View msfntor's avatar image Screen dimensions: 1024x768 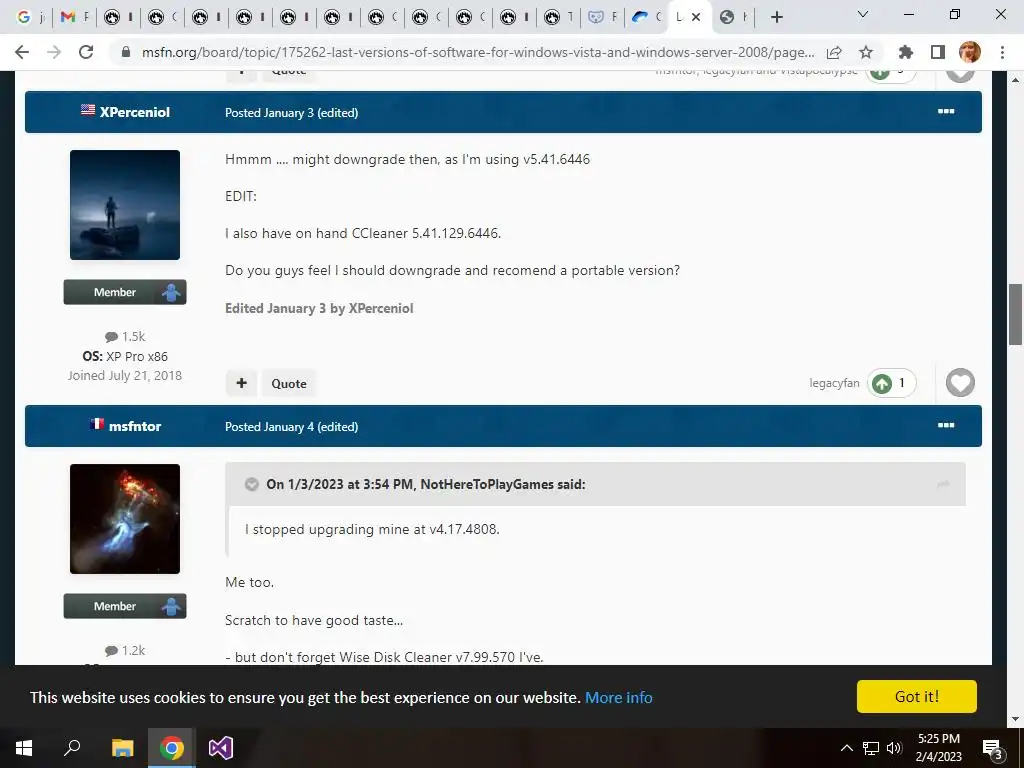coord(125,519)
